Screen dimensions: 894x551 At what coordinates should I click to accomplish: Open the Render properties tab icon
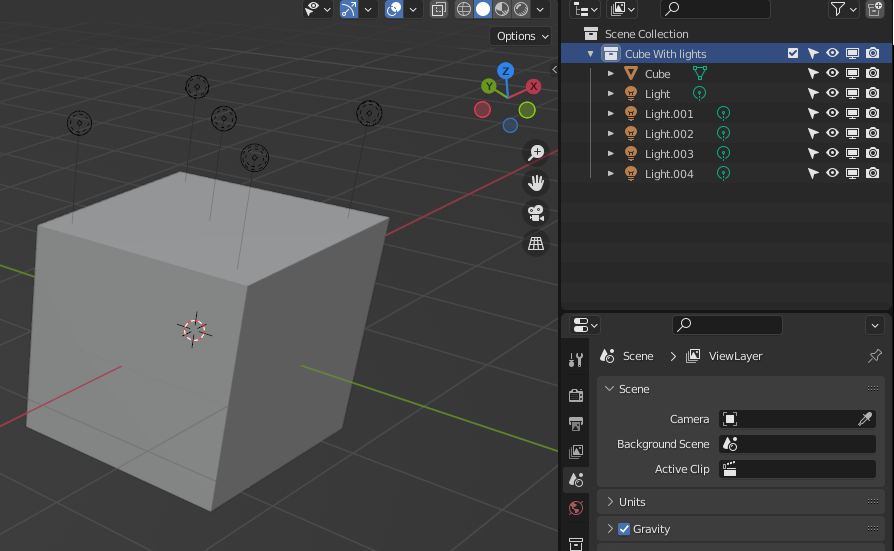(576, 395)
